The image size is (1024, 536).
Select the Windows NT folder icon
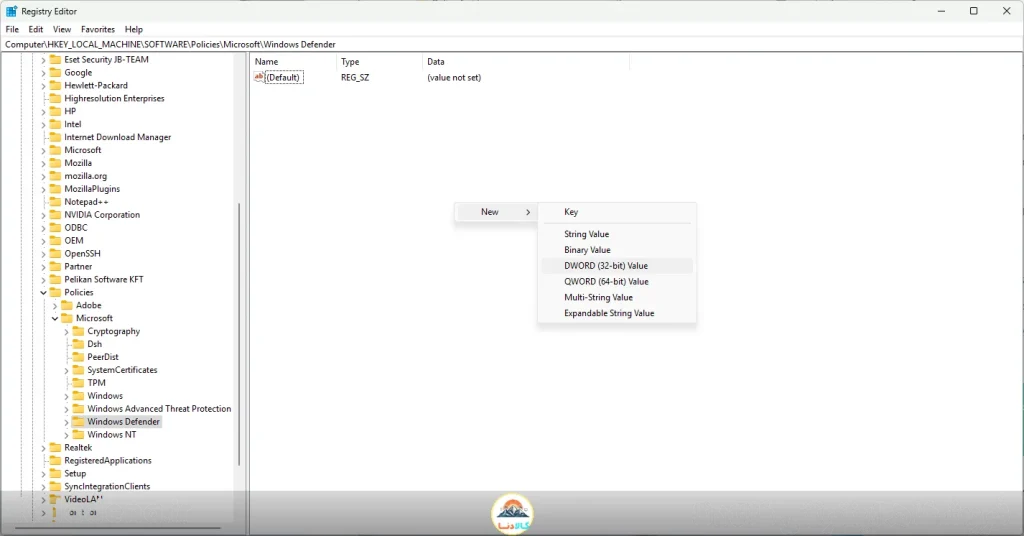[x=78, y=435]
